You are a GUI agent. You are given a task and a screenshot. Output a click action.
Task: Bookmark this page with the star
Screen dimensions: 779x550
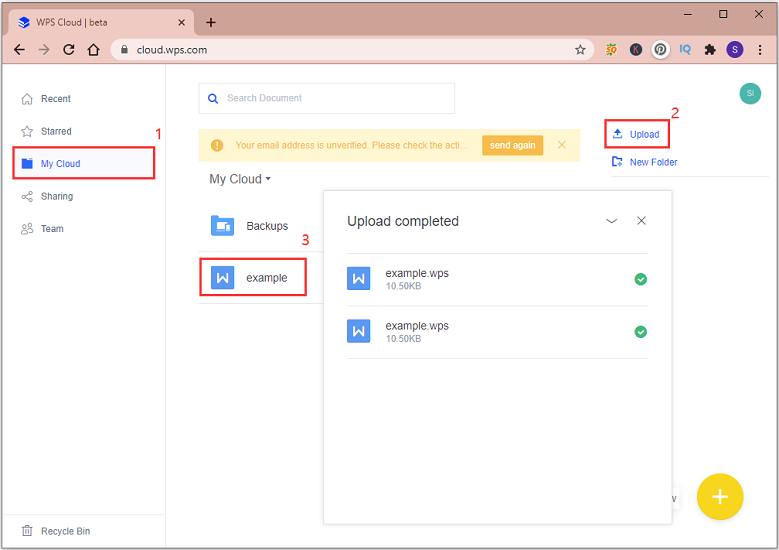tap(580, 50)
